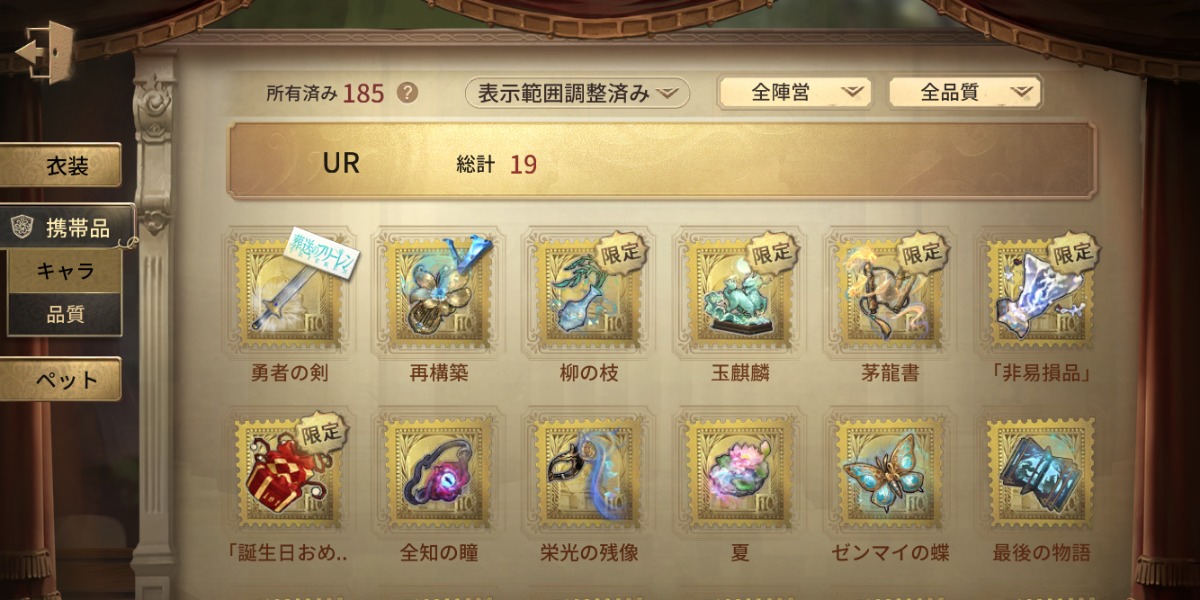Open the 全品質 quality filter dropdown

[x=965, y=93]
